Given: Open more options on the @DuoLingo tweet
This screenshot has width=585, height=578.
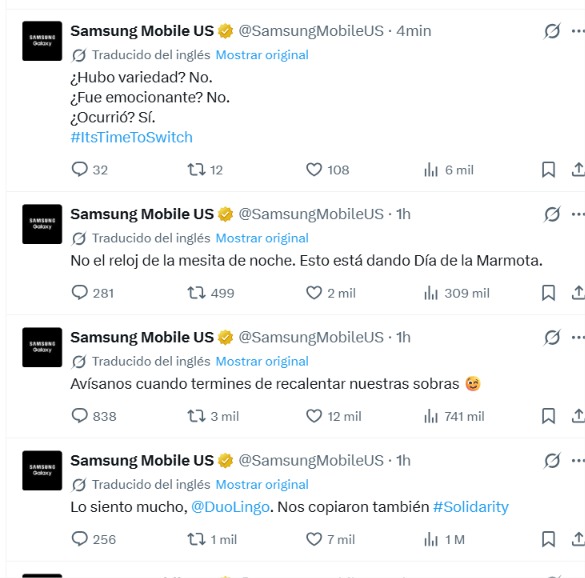Looking at the screenshot, I should (x=578, y=460).
